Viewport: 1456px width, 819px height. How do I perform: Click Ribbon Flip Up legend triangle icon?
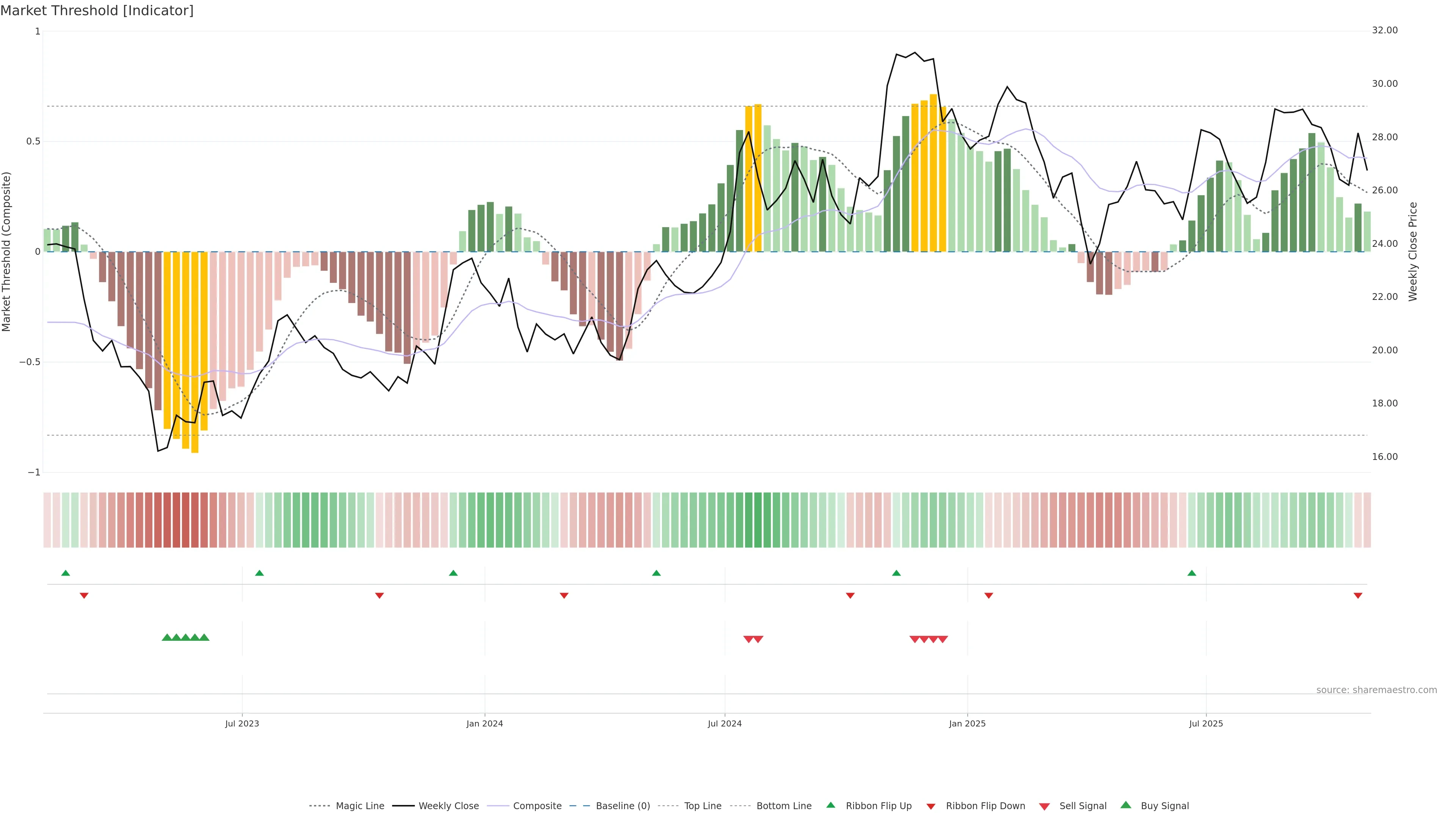[830, 805]
